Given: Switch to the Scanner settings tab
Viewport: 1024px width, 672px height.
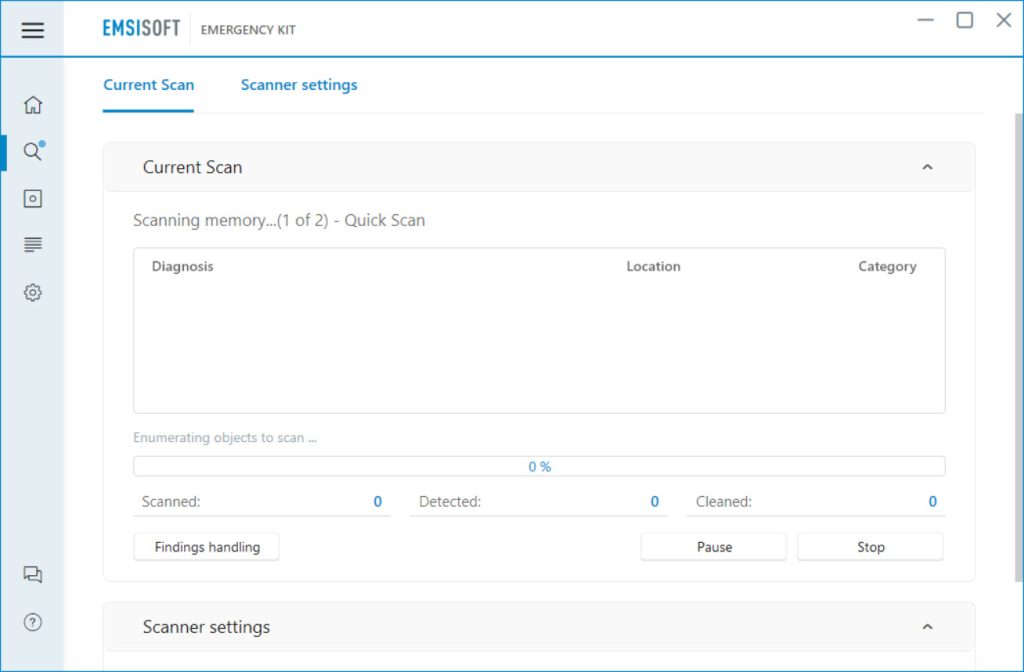Looking at the screenshot, I should point(299,85).
